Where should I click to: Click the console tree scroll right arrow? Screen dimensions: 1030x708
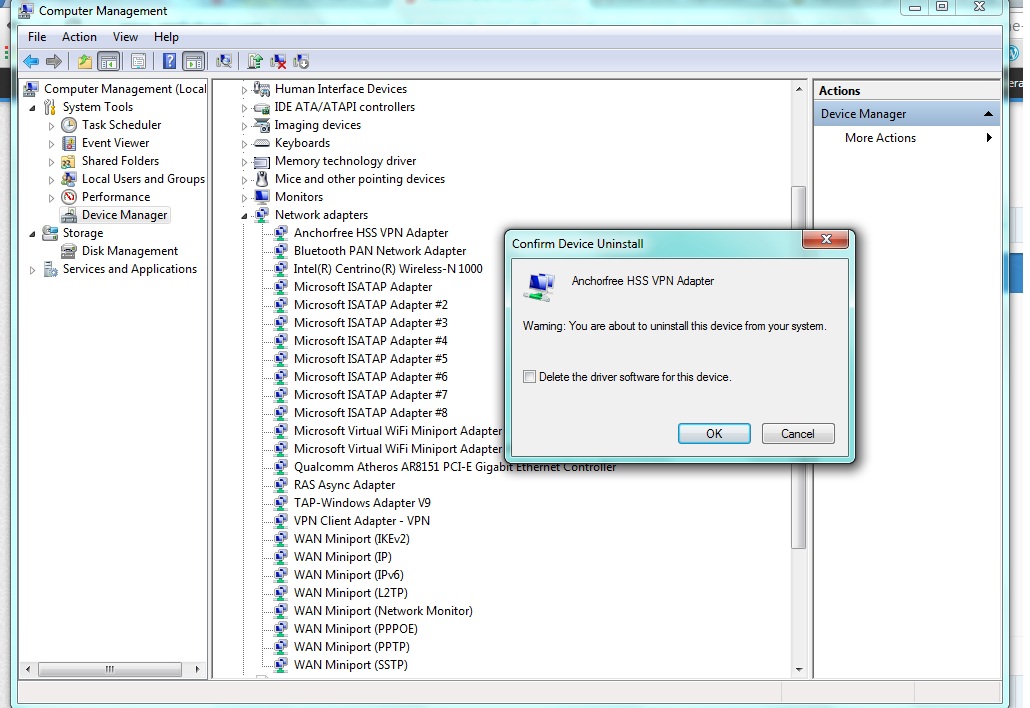(197, 669)
